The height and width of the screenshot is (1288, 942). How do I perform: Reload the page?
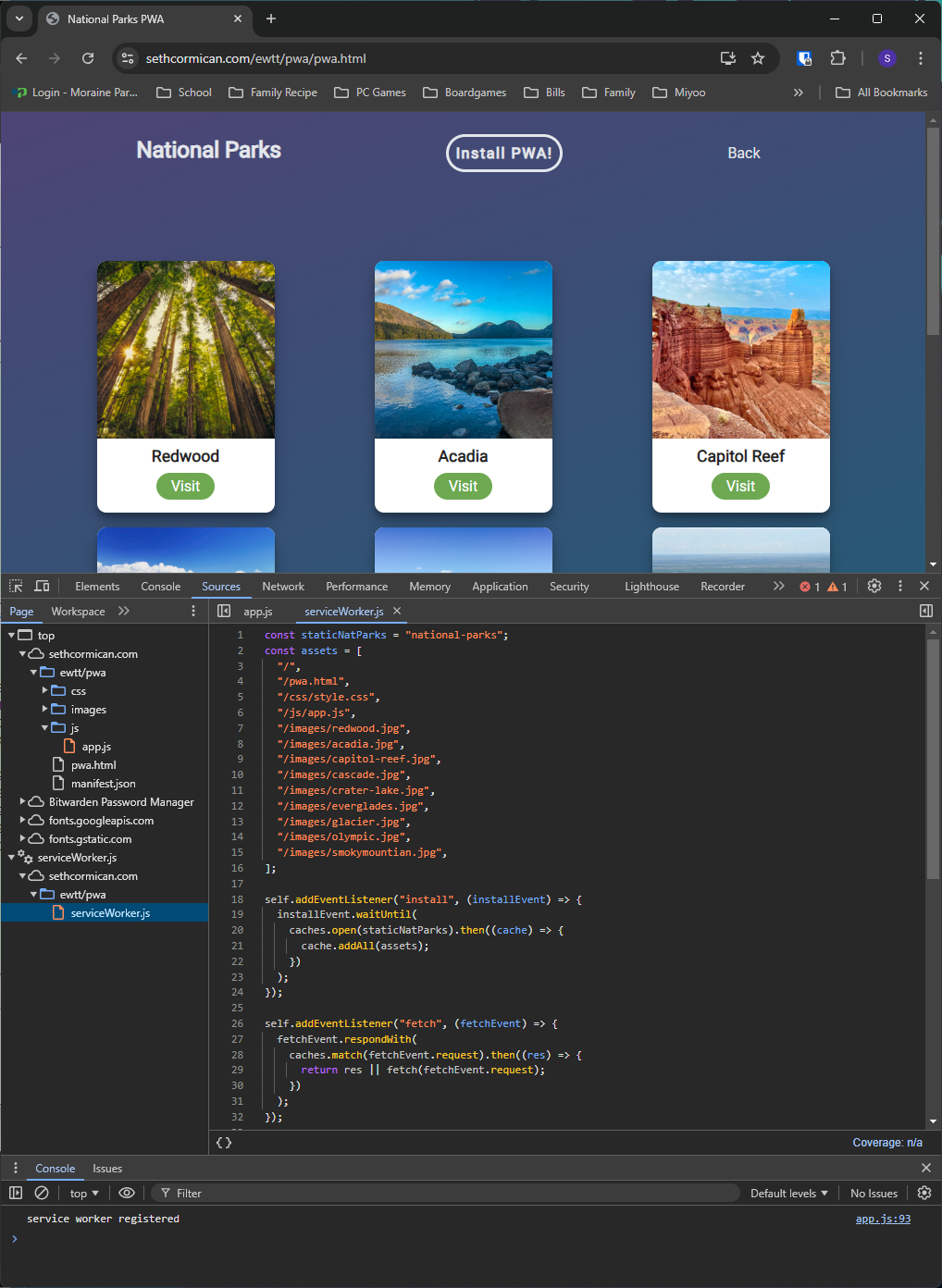coord(88,58)
